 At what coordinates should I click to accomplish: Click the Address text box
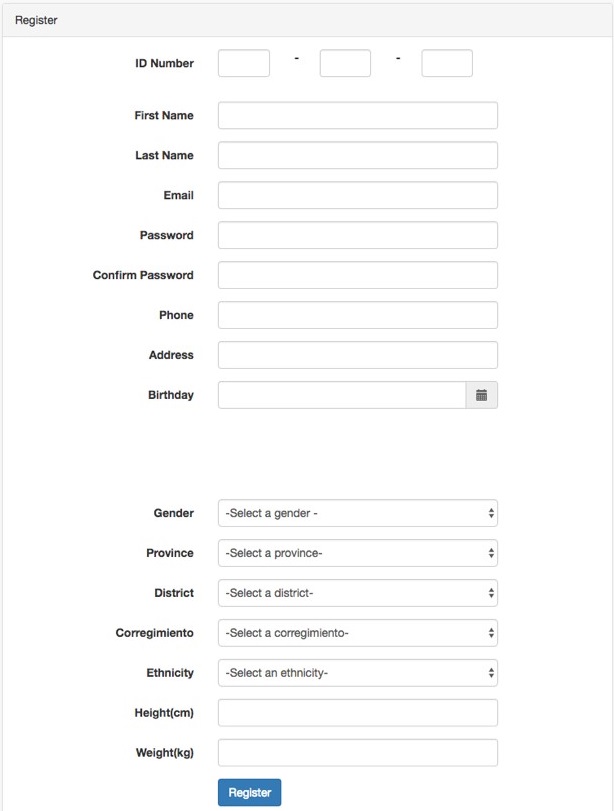point(358,355)
